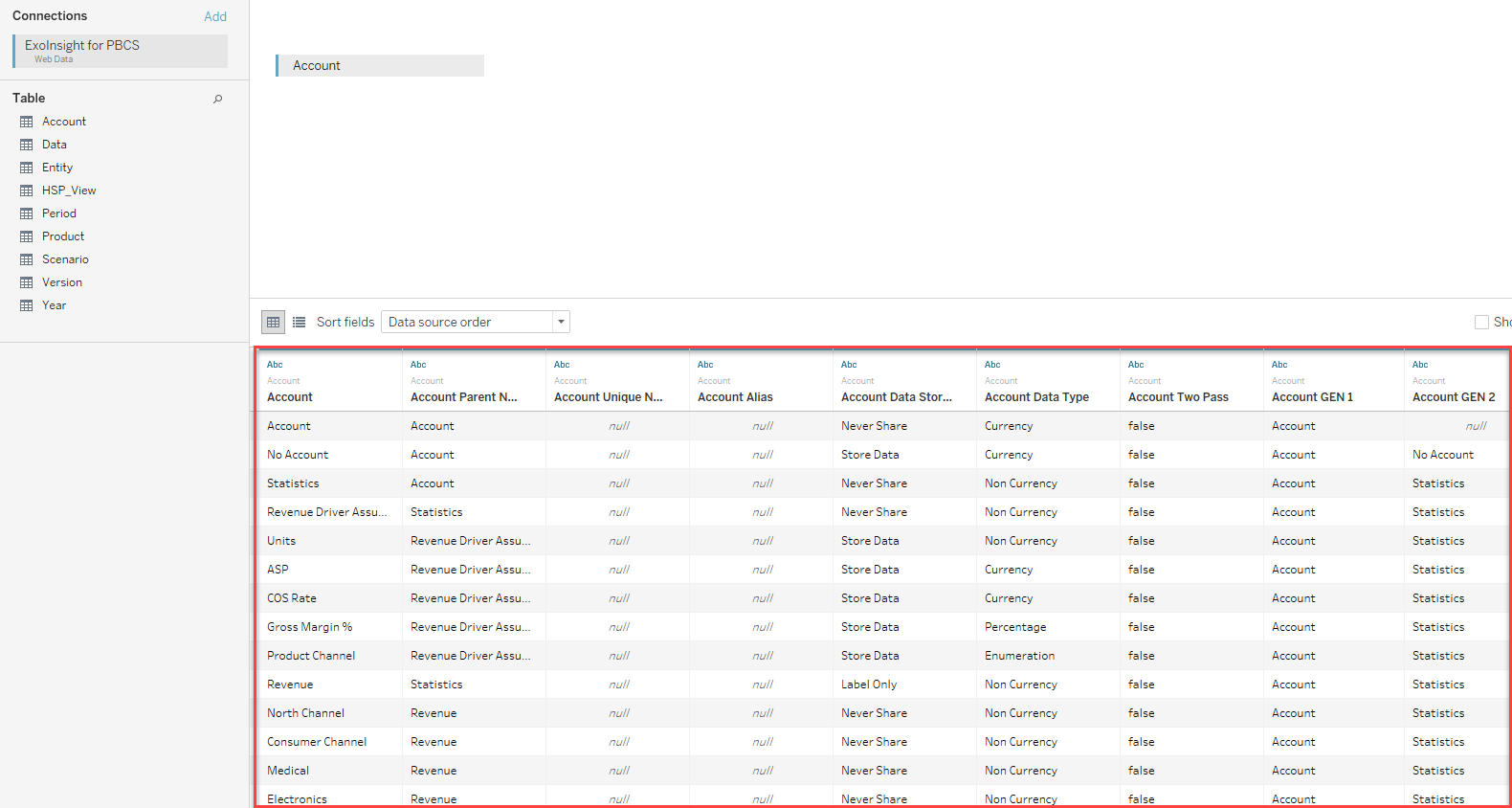Click the Data table grid icon
1512x808 pixels.
pos(27,145)
